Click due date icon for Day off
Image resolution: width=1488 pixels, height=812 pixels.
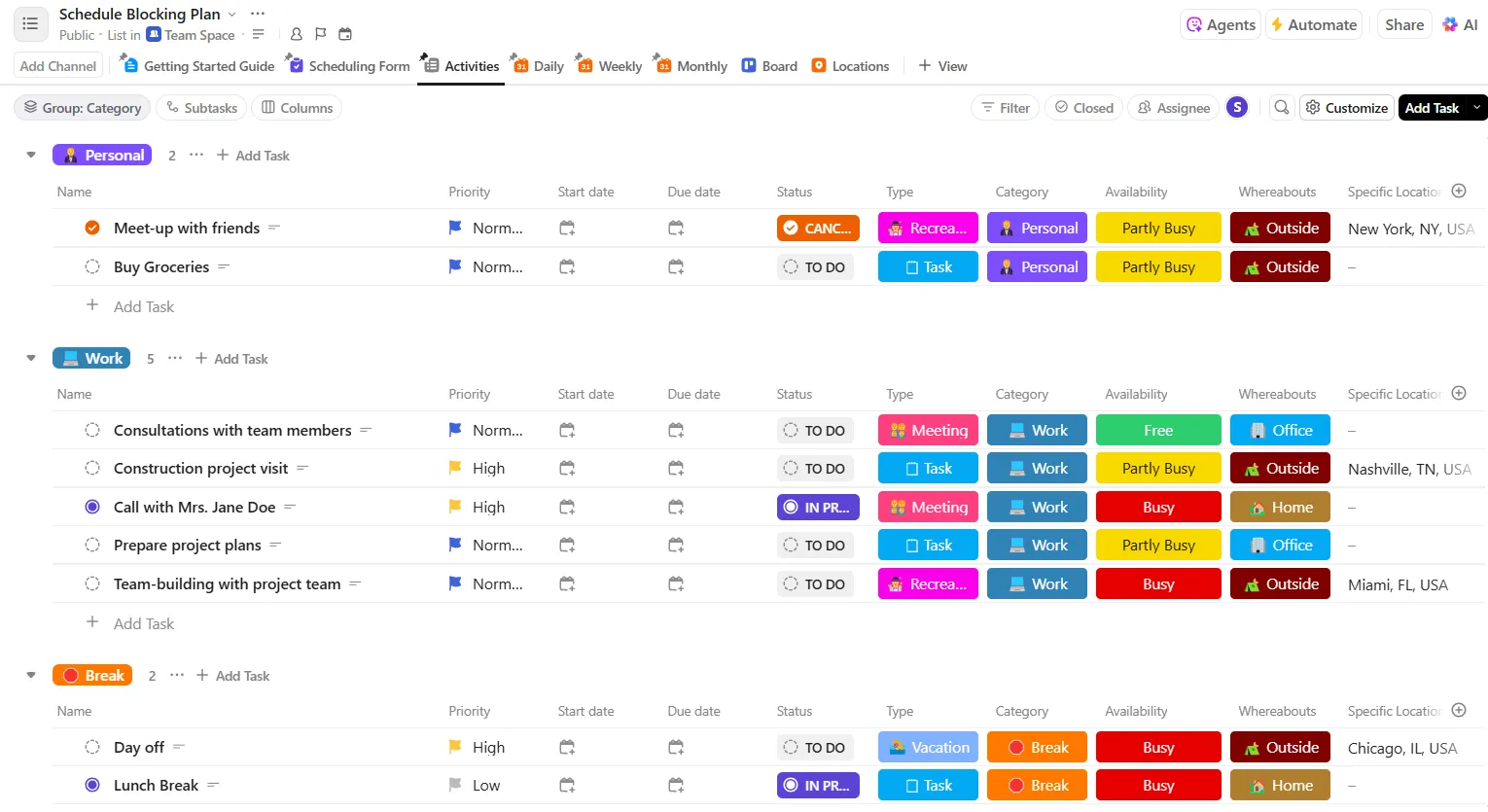pos(676,747)
